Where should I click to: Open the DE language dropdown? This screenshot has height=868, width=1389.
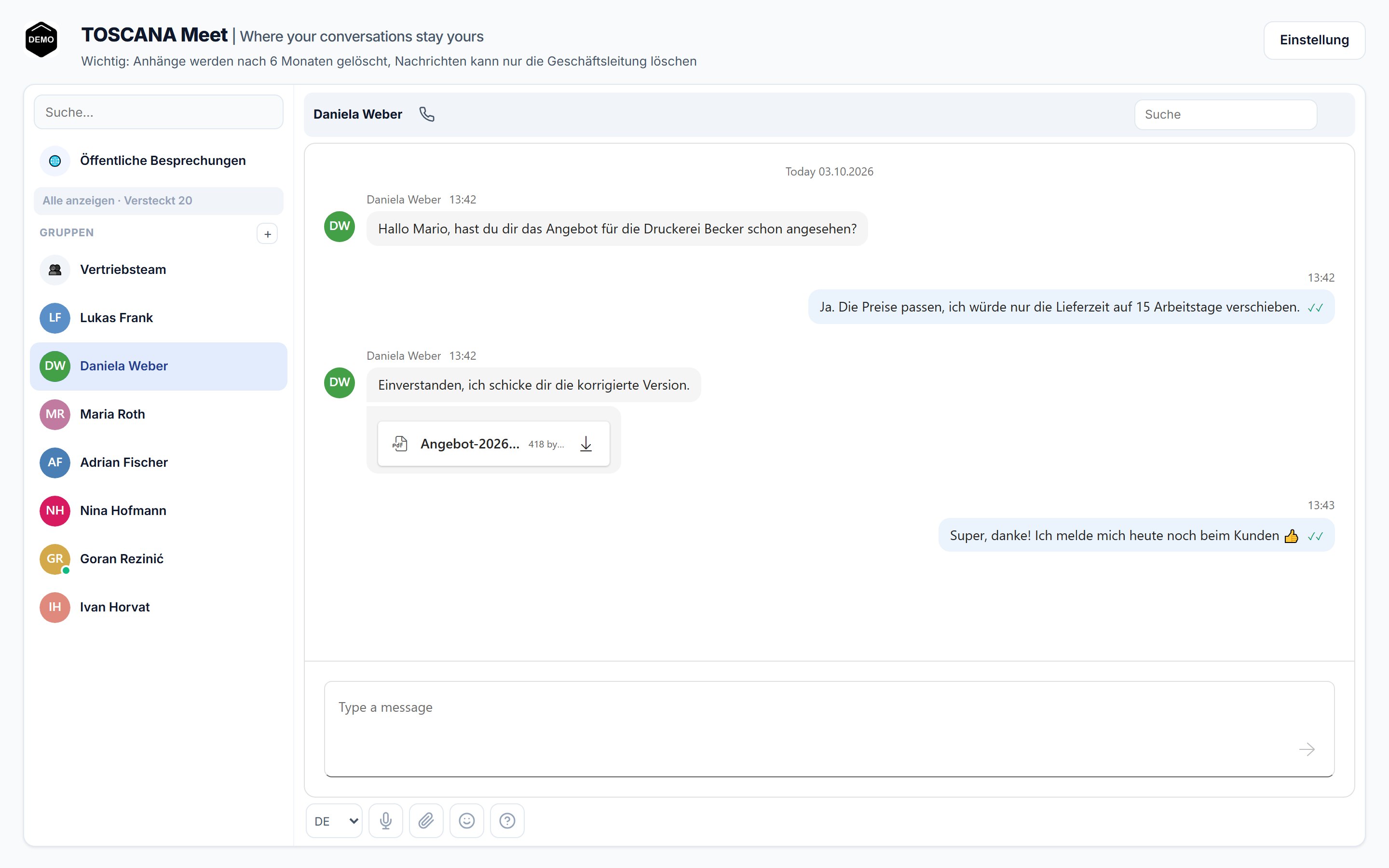coord(334,820)
